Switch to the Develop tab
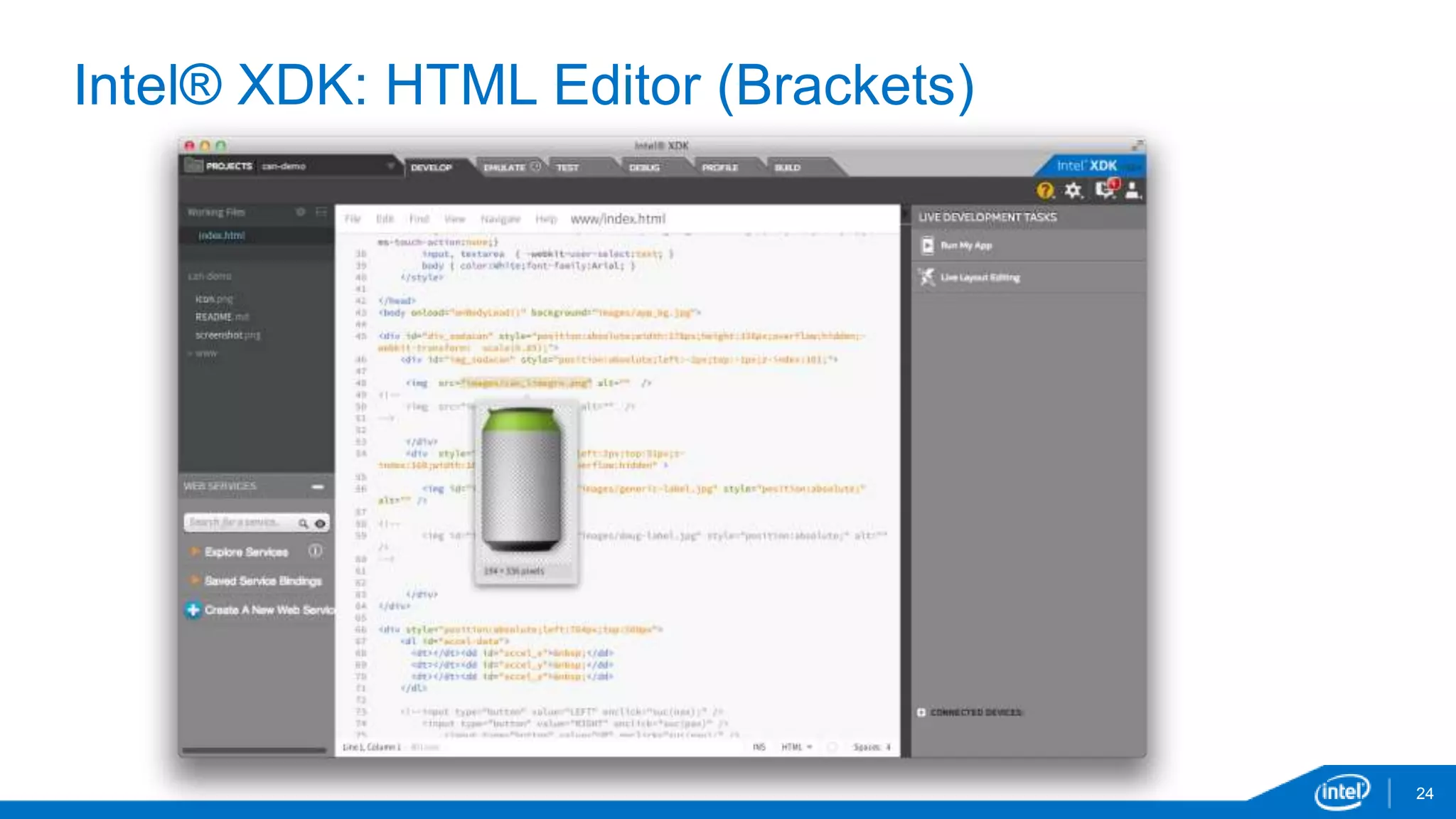 pos(432,168)
